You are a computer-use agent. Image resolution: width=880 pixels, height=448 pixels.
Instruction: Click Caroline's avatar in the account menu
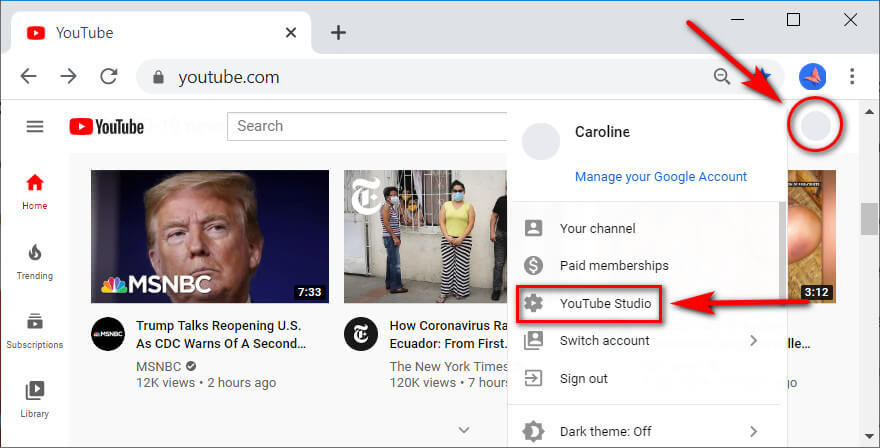pos(540,141)
